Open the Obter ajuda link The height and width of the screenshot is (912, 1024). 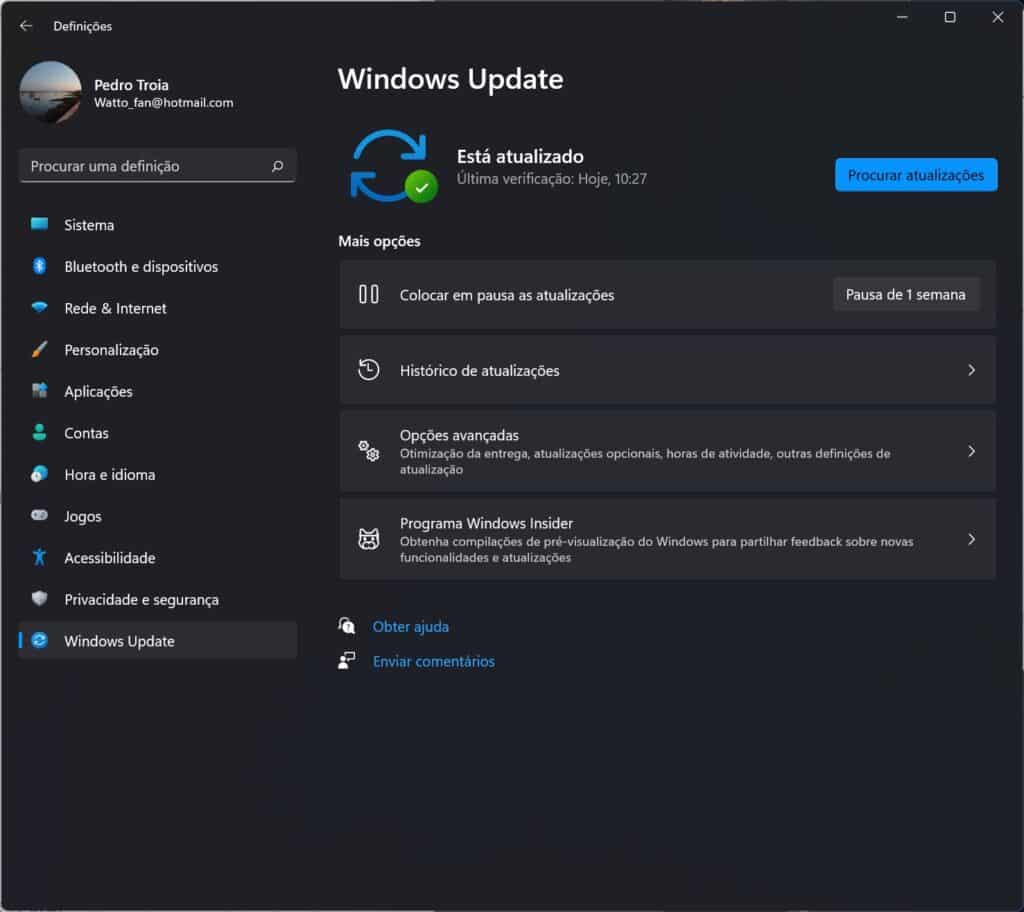[x=411, y=626]
